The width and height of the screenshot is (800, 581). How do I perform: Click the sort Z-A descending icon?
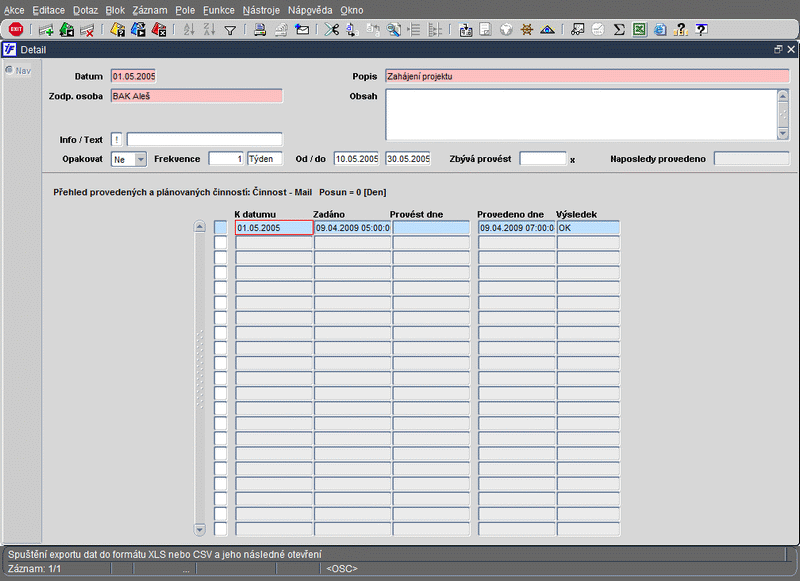tap(210, 30)
